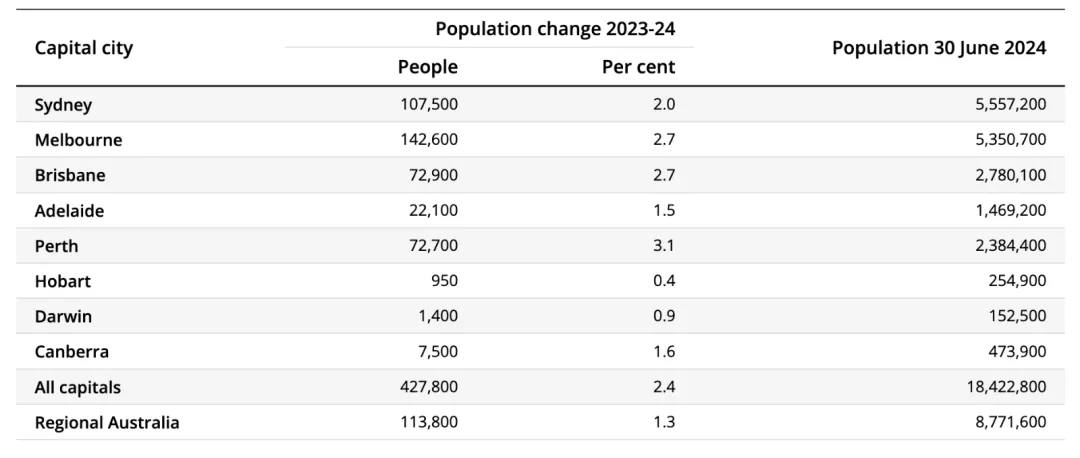The image size is (1080, 458).
Task: Select the Darwin row label
Action: (63, 317)
